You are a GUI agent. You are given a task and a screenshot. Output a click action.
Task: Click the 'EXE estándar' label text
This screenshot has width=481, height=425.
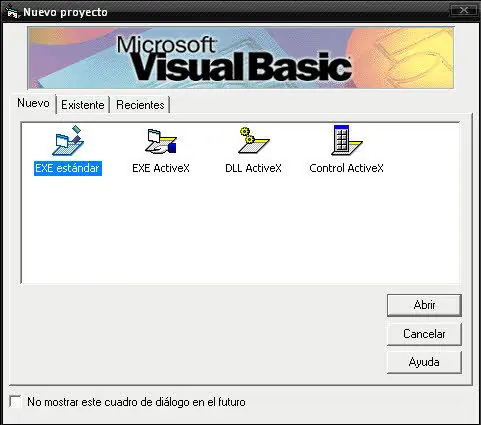pos(68,168)
